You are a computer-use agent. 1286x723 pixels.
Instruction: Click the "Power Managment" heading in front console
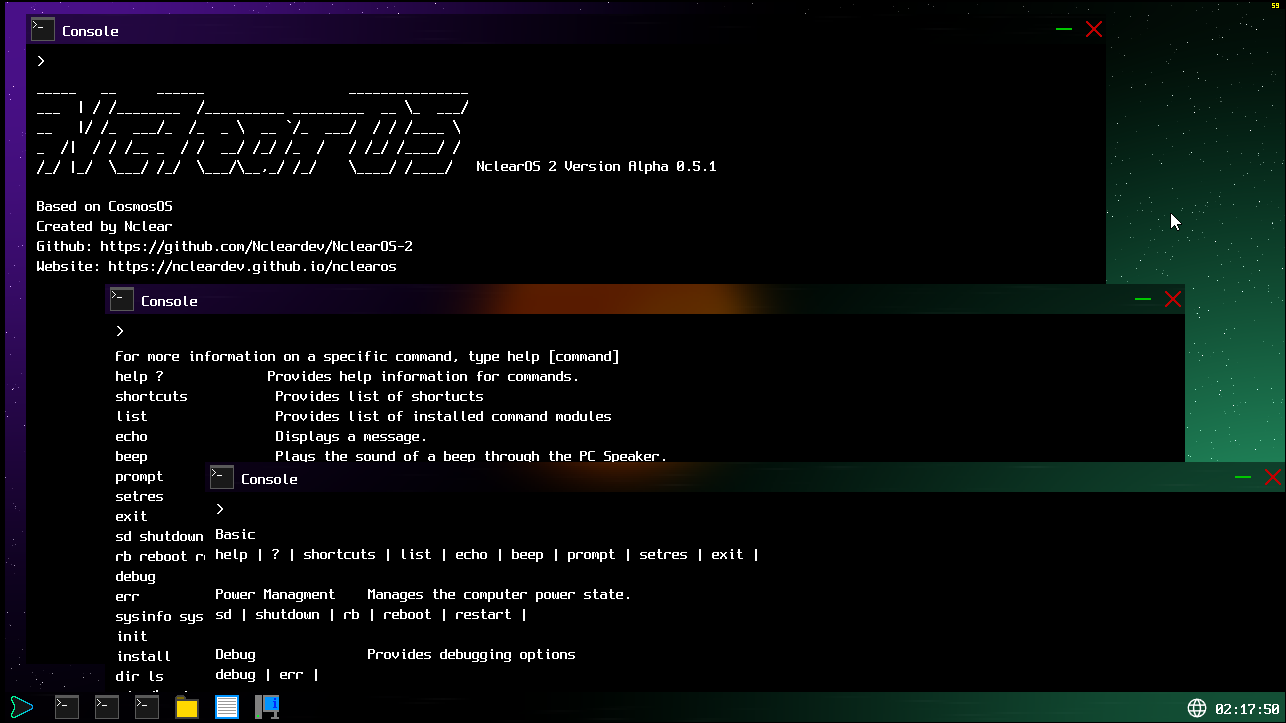pyautogui.click(x=275, y=594)
